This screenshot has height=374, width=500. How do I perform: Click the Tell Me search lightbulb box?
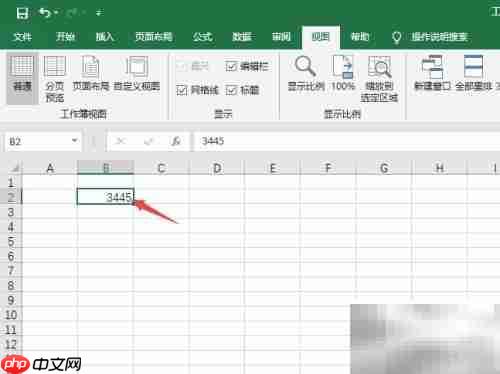tap(430, 37)
